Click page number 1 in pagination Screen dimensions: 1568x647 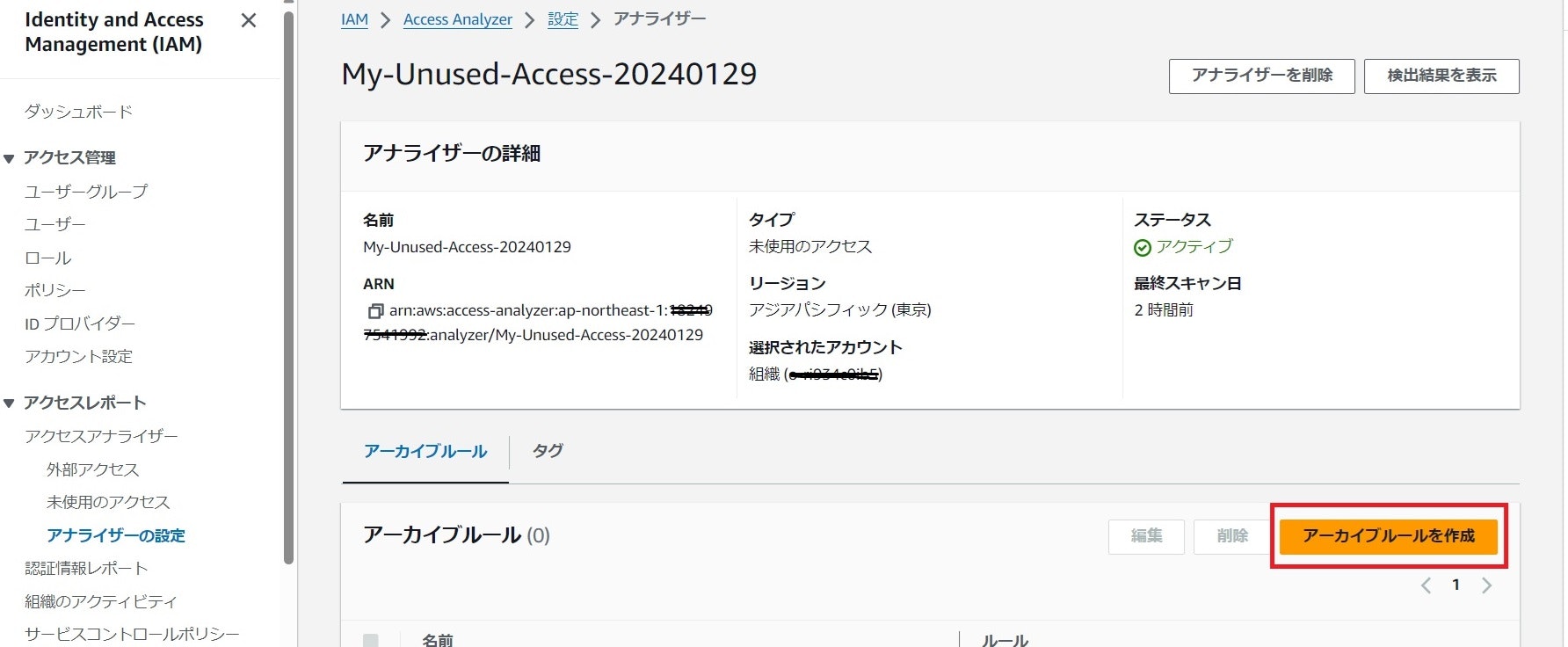pos(1455,585)
